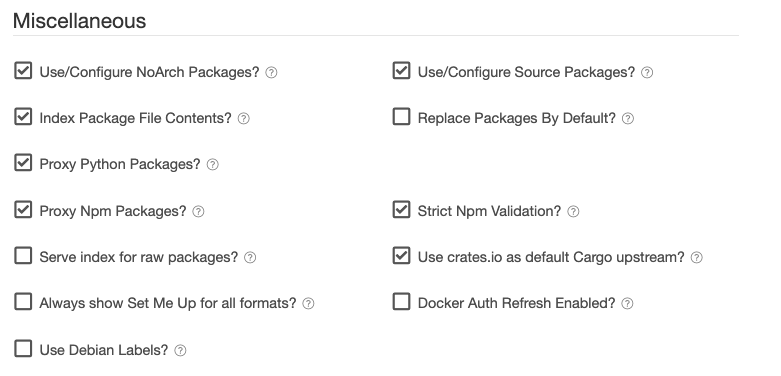Screen dimensions: 781x376
Task: Click help icon for Serve index for raw packages
Action: click(250, 257)
